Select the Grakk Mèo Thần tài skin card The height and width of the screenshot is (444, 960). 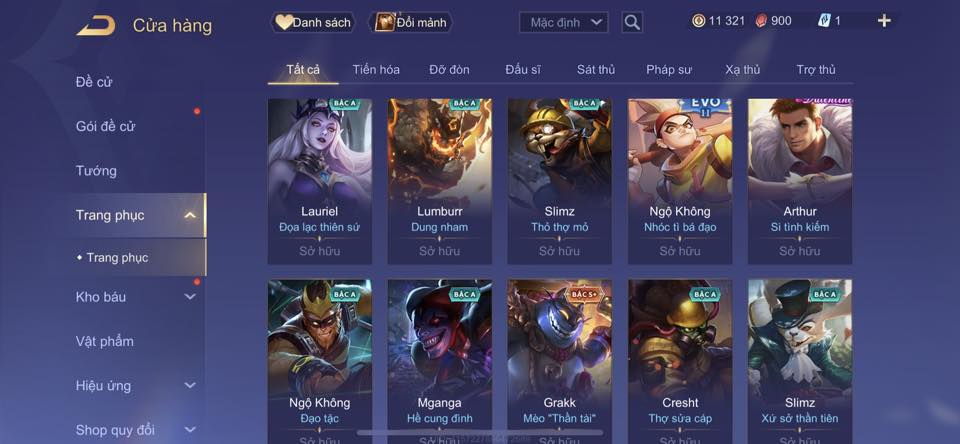pos(560,361)
